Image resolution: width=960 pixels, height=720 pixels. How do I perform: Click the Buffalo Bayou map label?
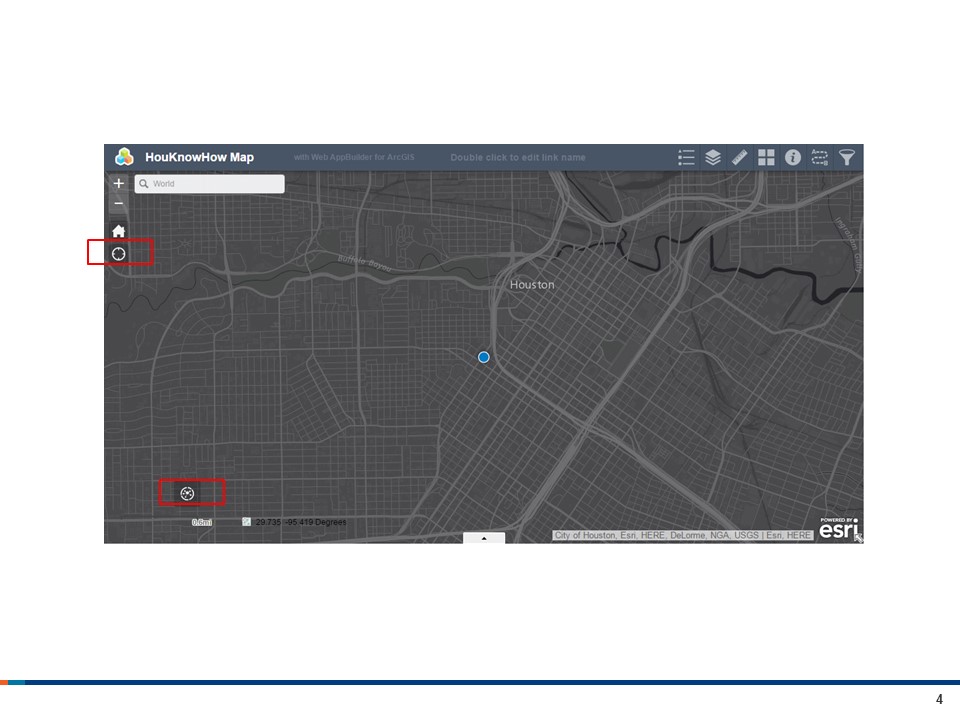[364, 264]
